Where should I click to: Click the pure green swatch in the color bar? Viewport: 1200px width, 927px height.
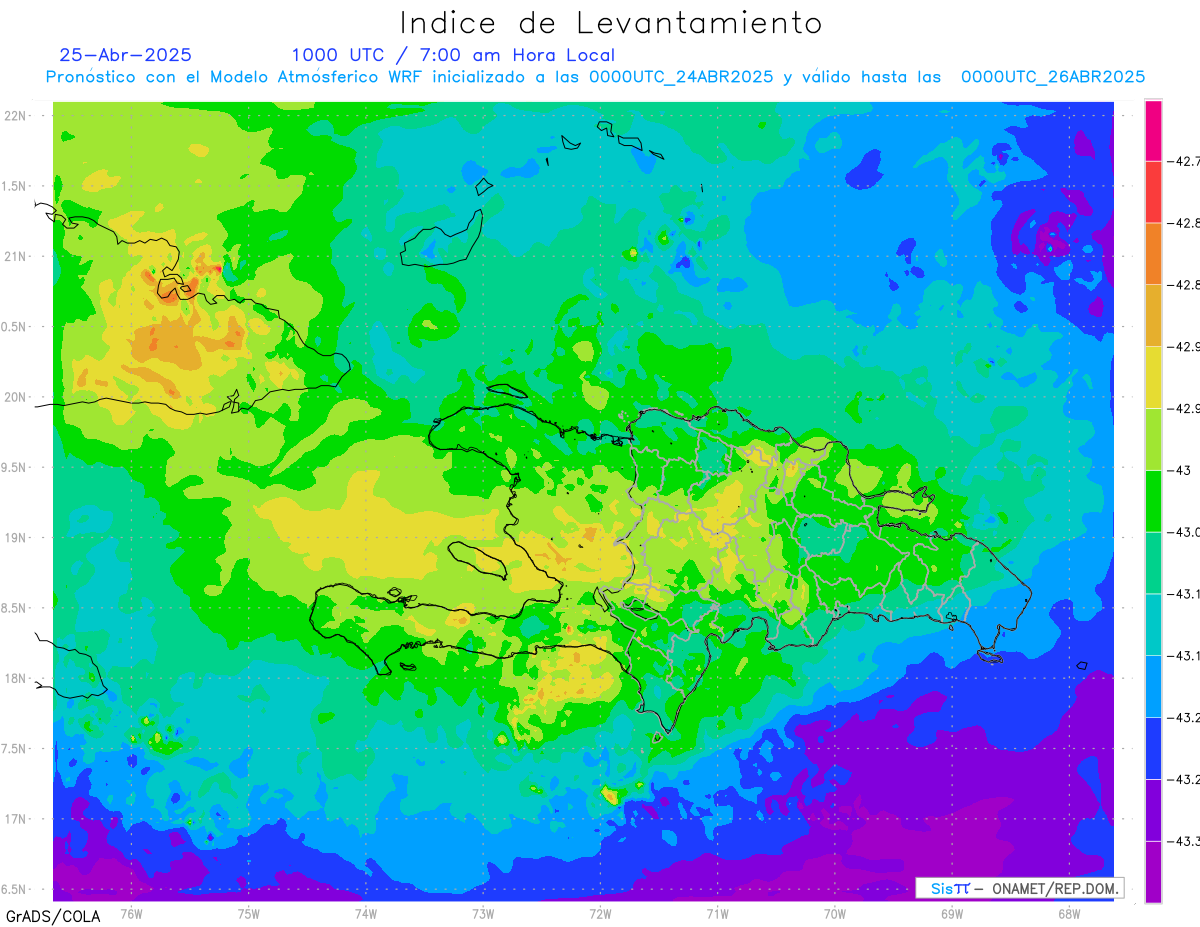(1153, 500)
